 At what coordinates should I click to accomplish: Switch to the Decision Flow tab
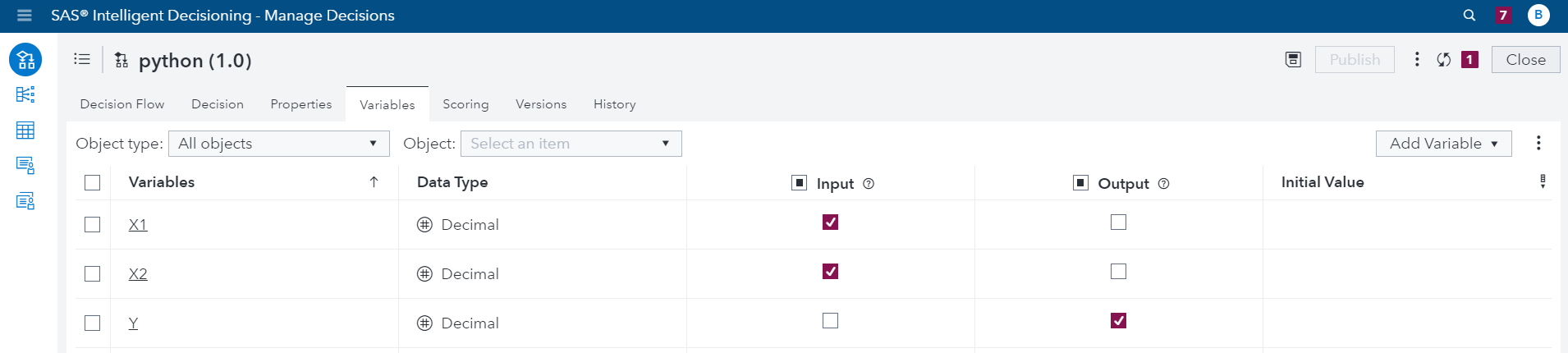(x=122, y=104)
